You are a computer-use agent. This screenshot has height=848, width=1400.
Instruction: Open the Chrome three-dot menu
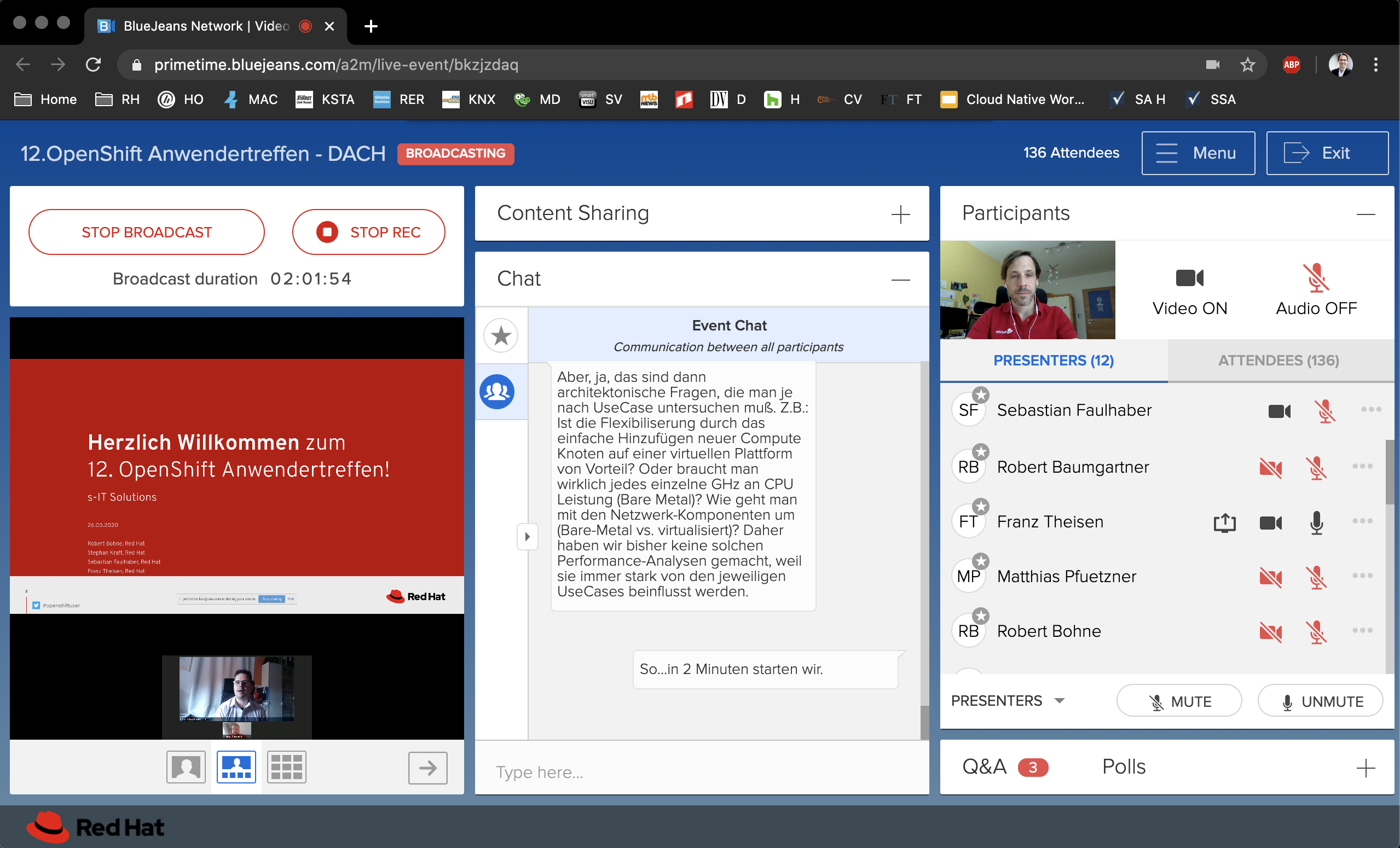1375,64
